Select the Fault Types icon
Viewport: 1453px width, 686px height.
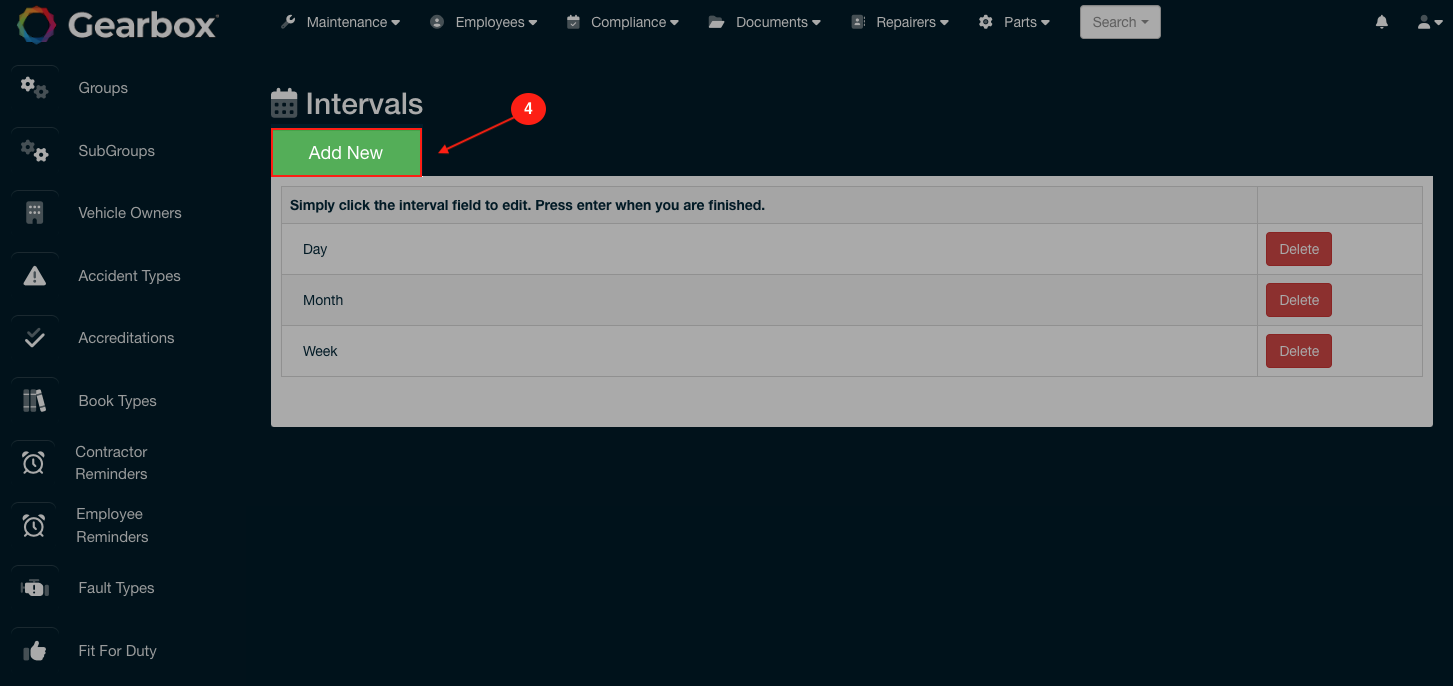click(34, 587)
